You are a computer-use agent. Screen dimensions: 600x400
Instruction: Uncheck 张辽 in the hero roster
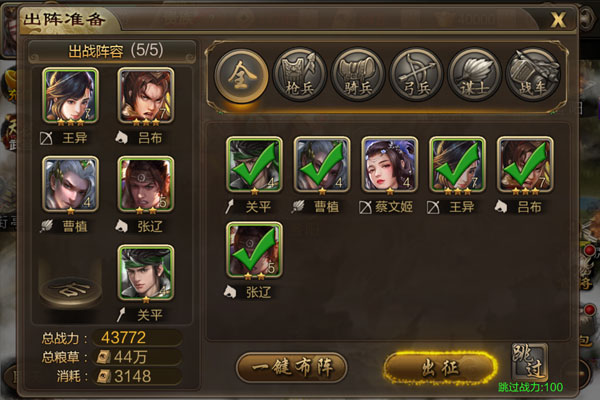click(x=254, y=250)
